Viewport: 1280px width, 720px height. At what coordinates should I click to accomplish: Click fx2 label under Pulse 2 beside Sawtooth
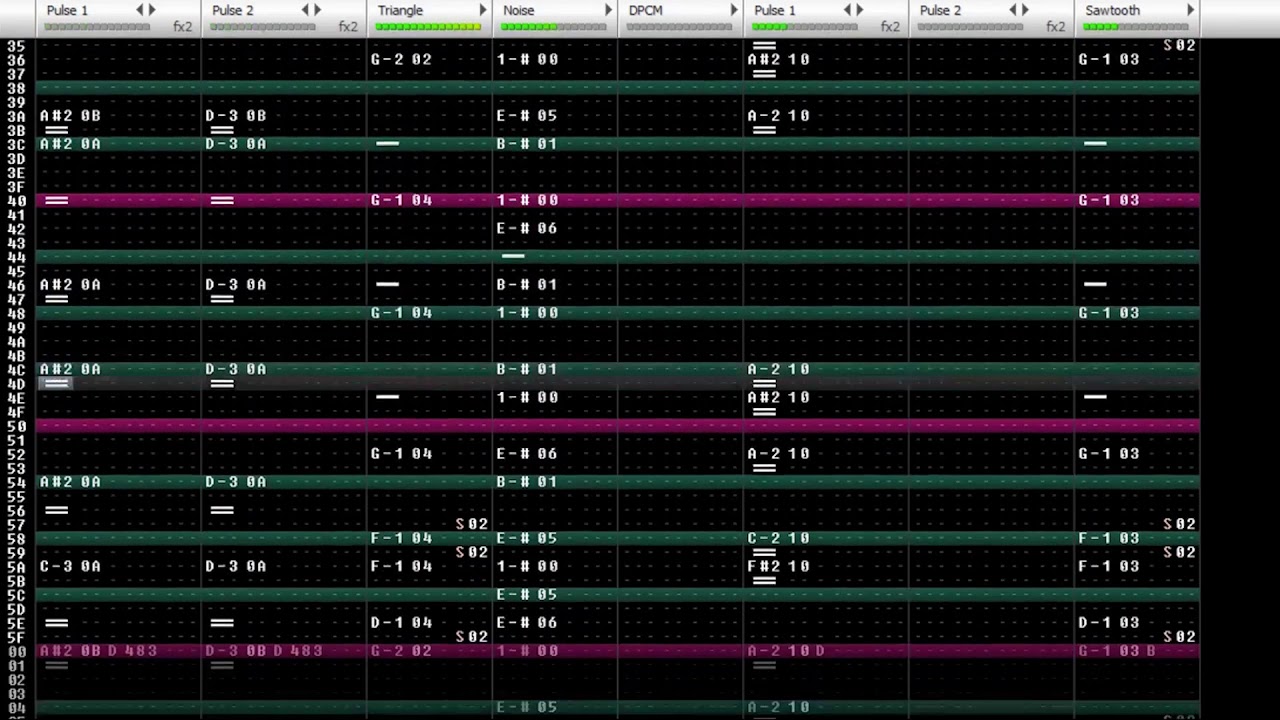(x=1056, y=27)
